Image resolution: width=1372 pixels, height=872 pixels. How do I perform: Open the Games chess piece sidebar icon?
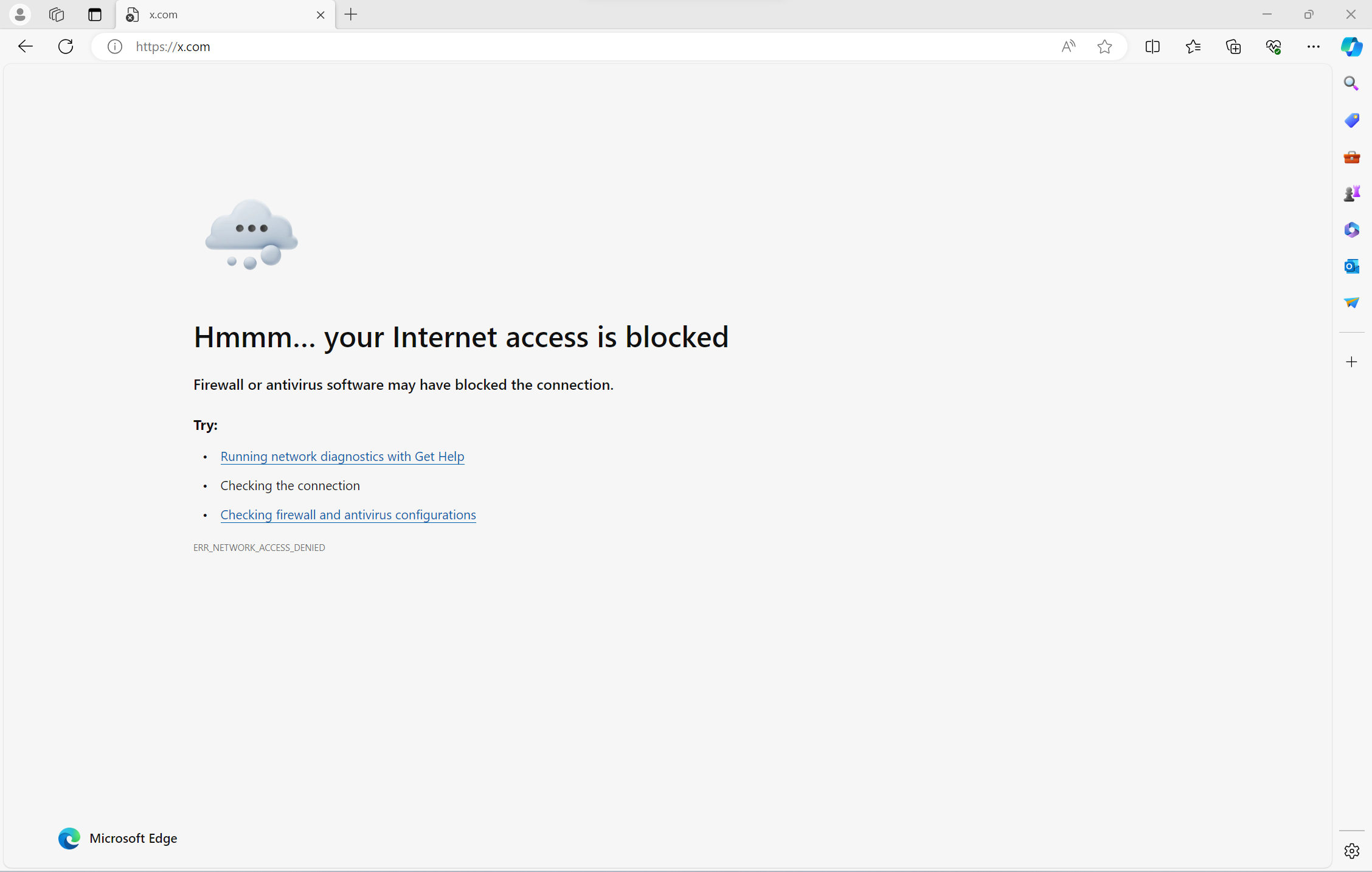tap(1351, 193)
